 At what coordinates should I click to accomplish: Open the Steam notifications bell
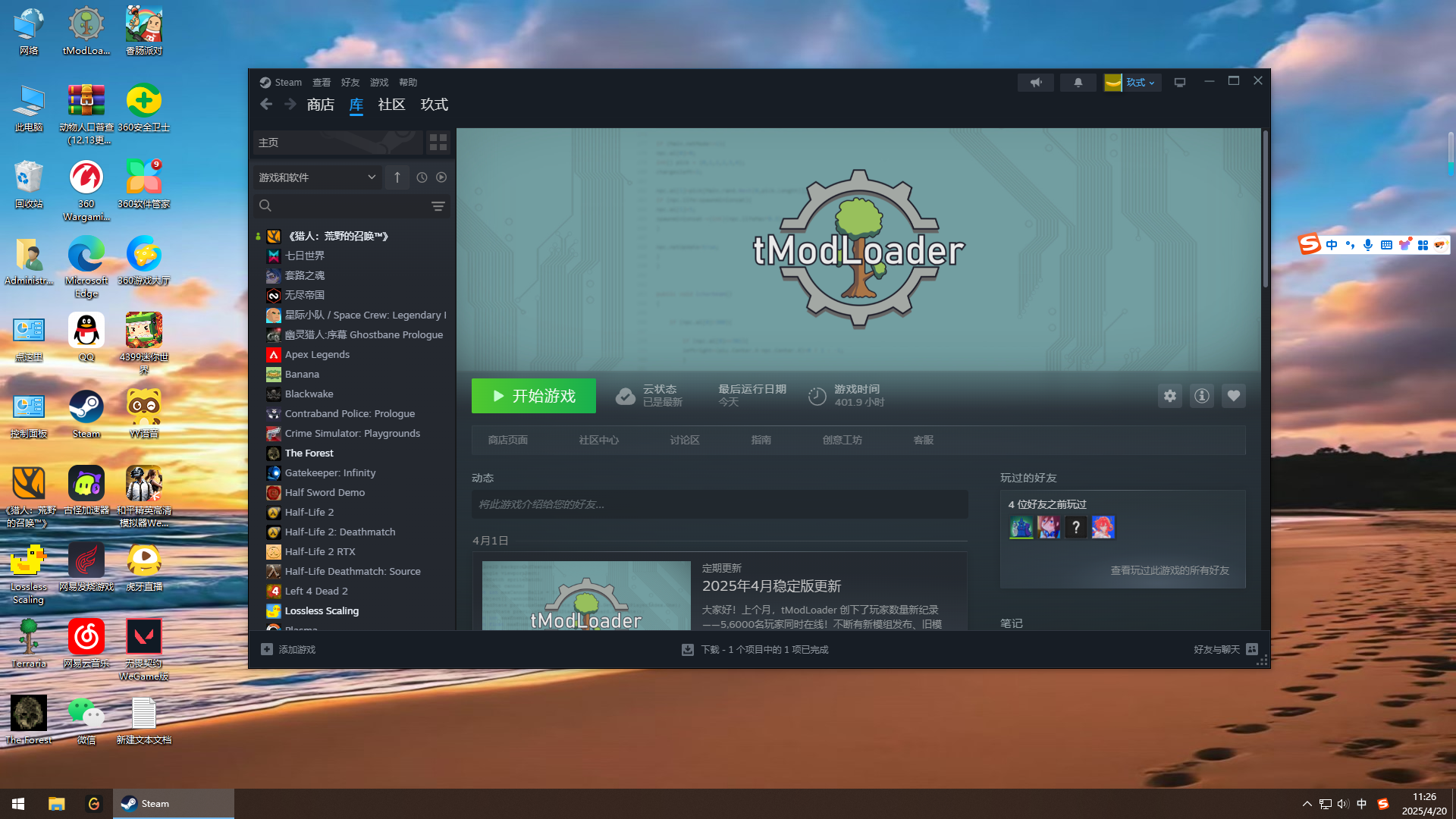pos(1078,83)
